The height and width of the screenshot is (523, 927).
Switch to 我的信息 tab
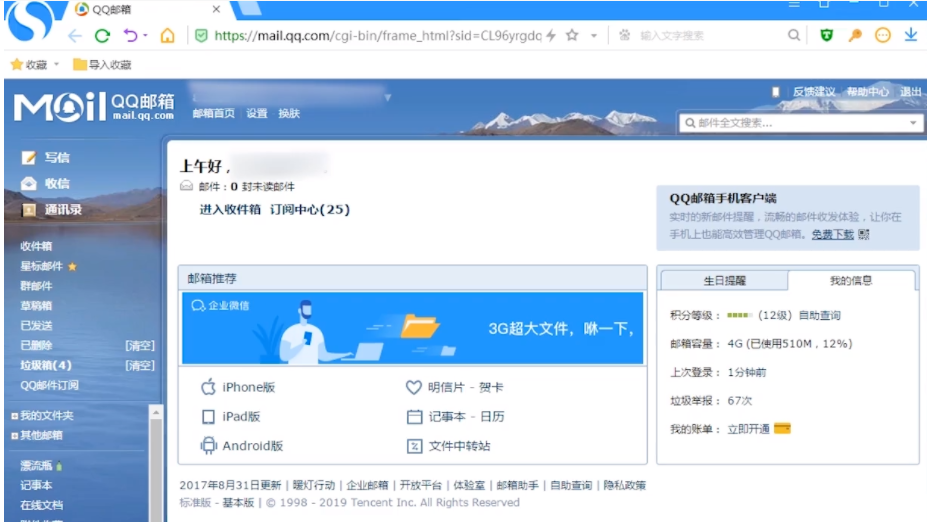tap(851, 281)
